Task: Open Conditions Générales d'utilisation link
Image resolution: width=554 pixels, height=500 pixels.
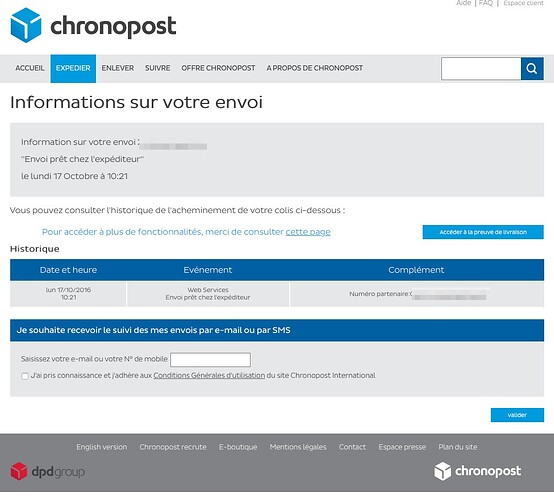Action: (209, 375)
